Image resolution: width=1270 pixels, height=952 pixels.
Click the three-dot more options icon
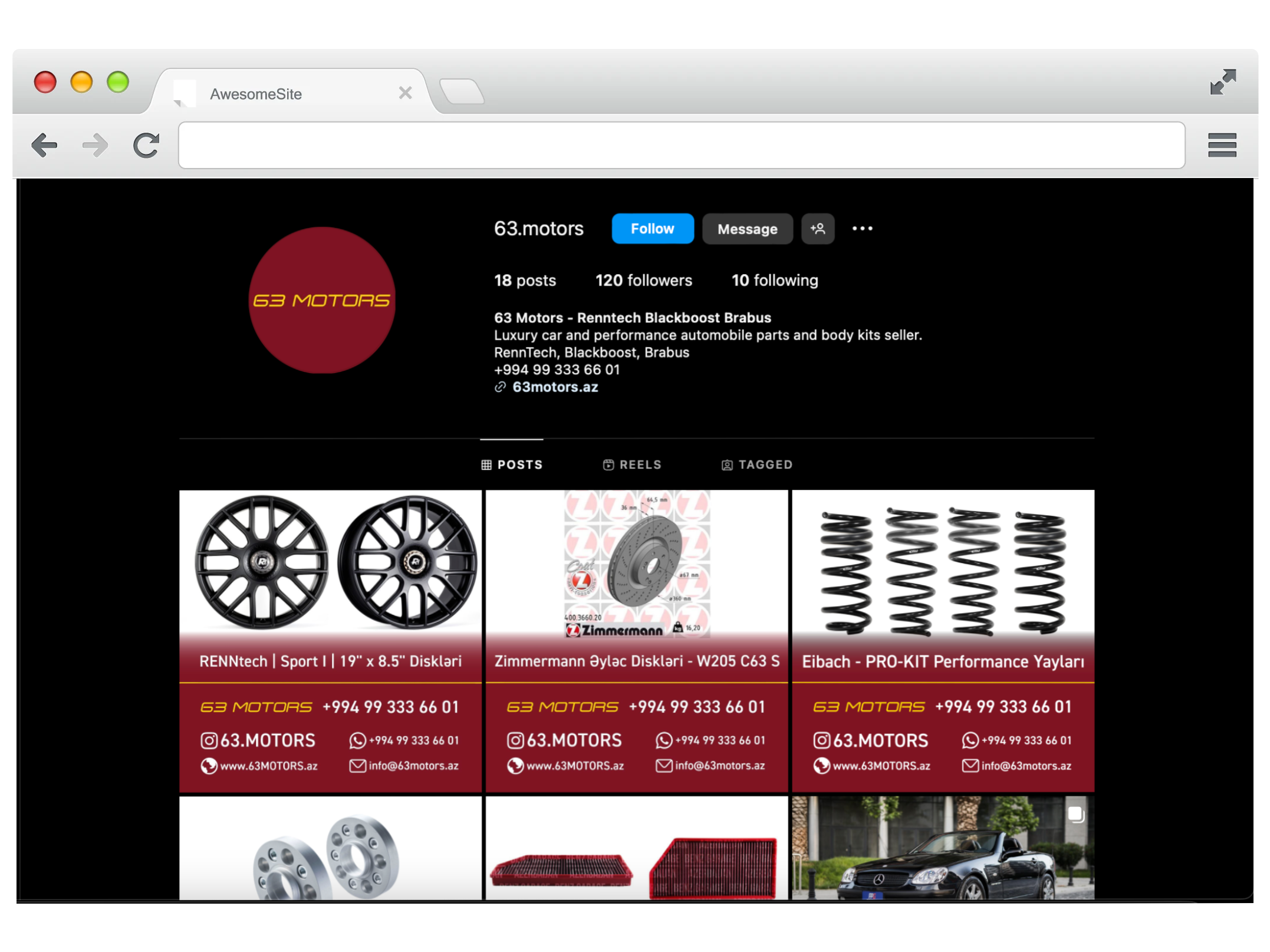(x=862, y=229)
